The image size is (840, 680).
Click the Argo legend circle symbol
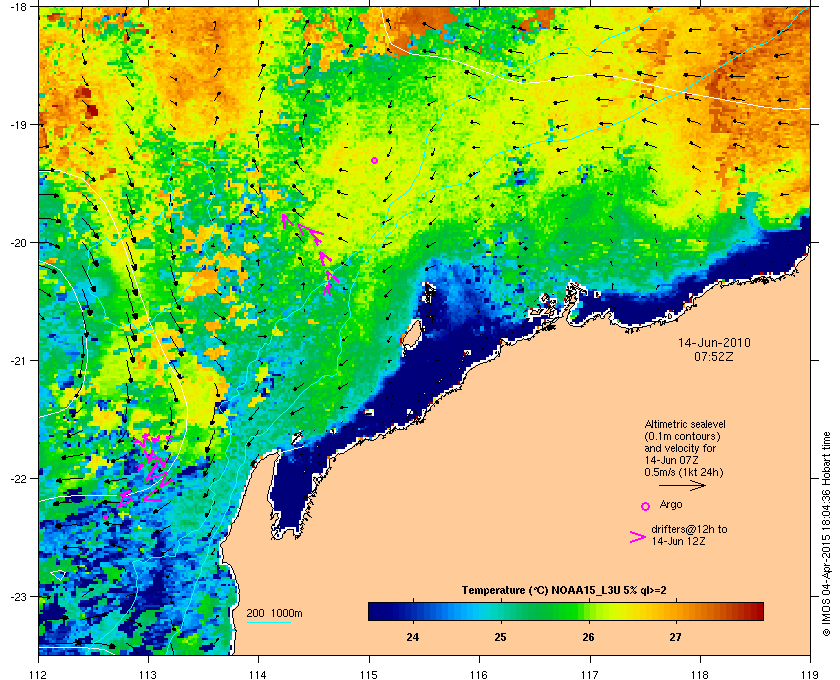(x=646, y=506)
